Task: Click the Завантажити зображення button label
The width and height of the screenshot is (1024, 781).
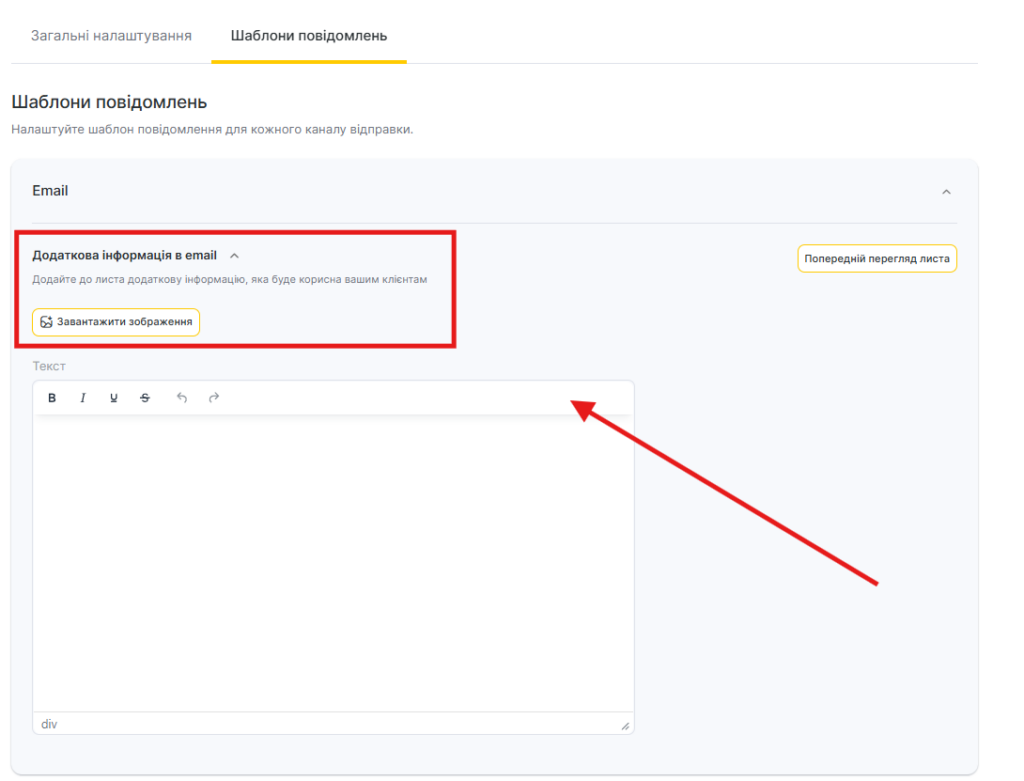Action: 124,323
